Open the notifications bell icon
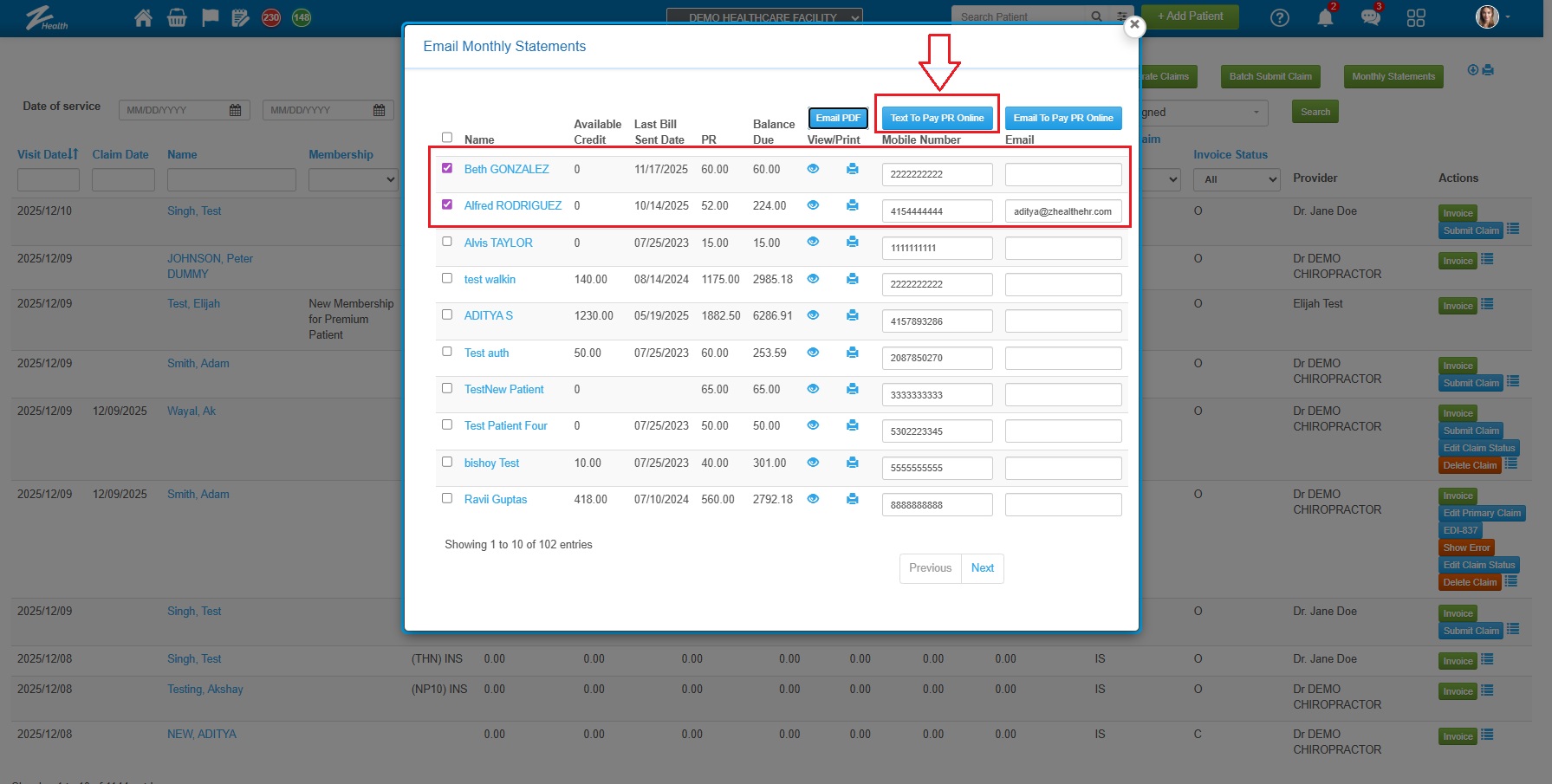Screen dimensions: 1552x784 tap(1325, 18)
